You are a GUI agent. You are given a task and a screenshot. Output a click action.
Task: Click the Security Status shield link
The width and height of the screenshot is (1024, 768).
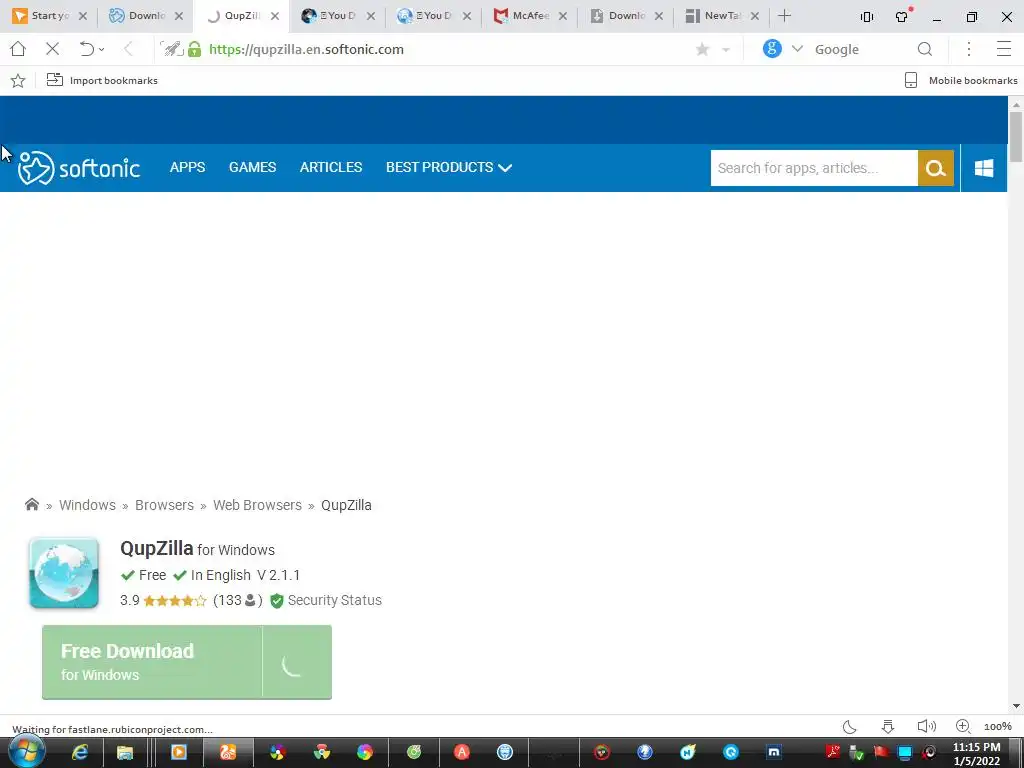tap(326, 600)
